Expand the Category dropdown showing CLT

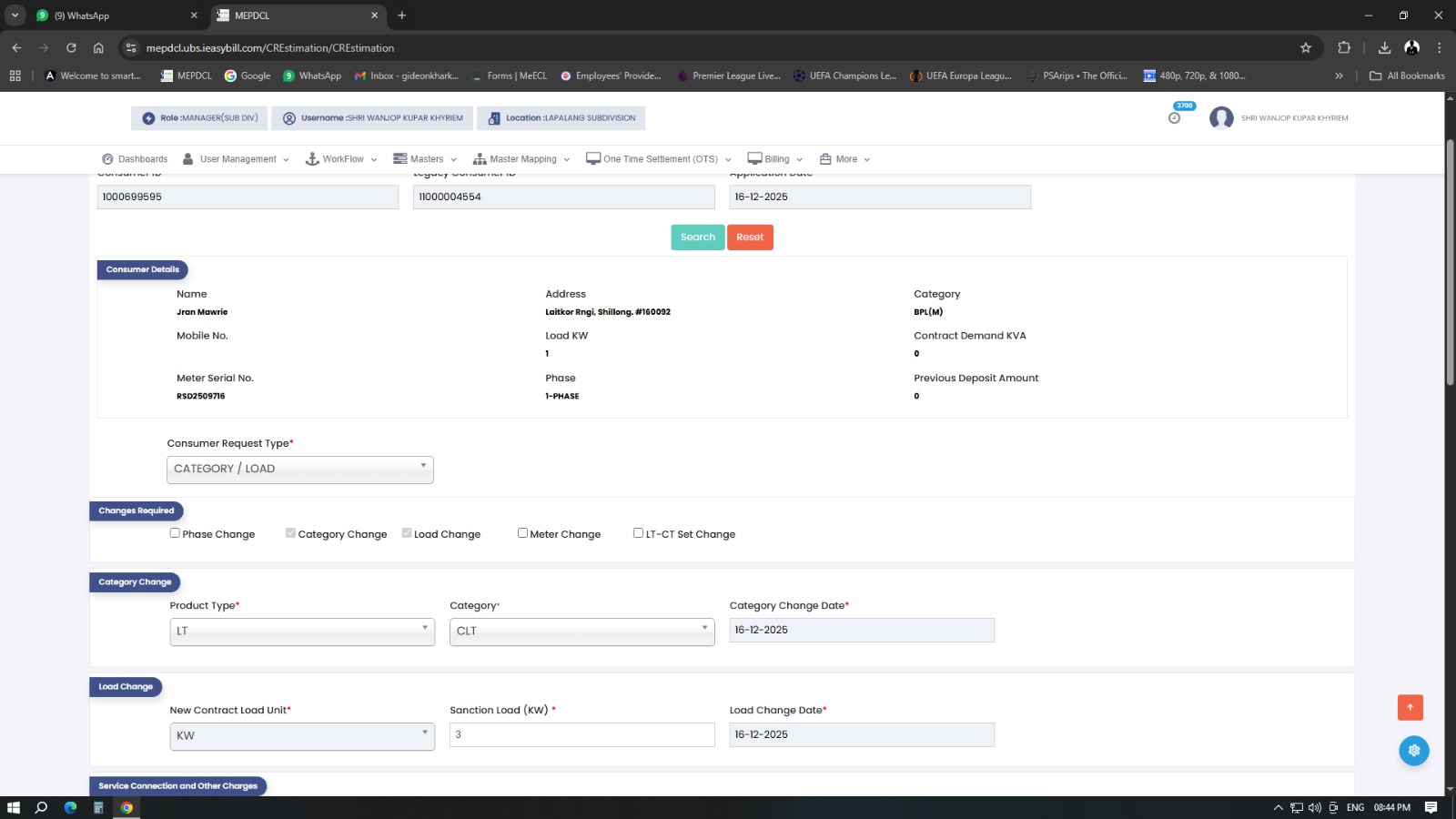pyautogui.click(x=581, y=632)
